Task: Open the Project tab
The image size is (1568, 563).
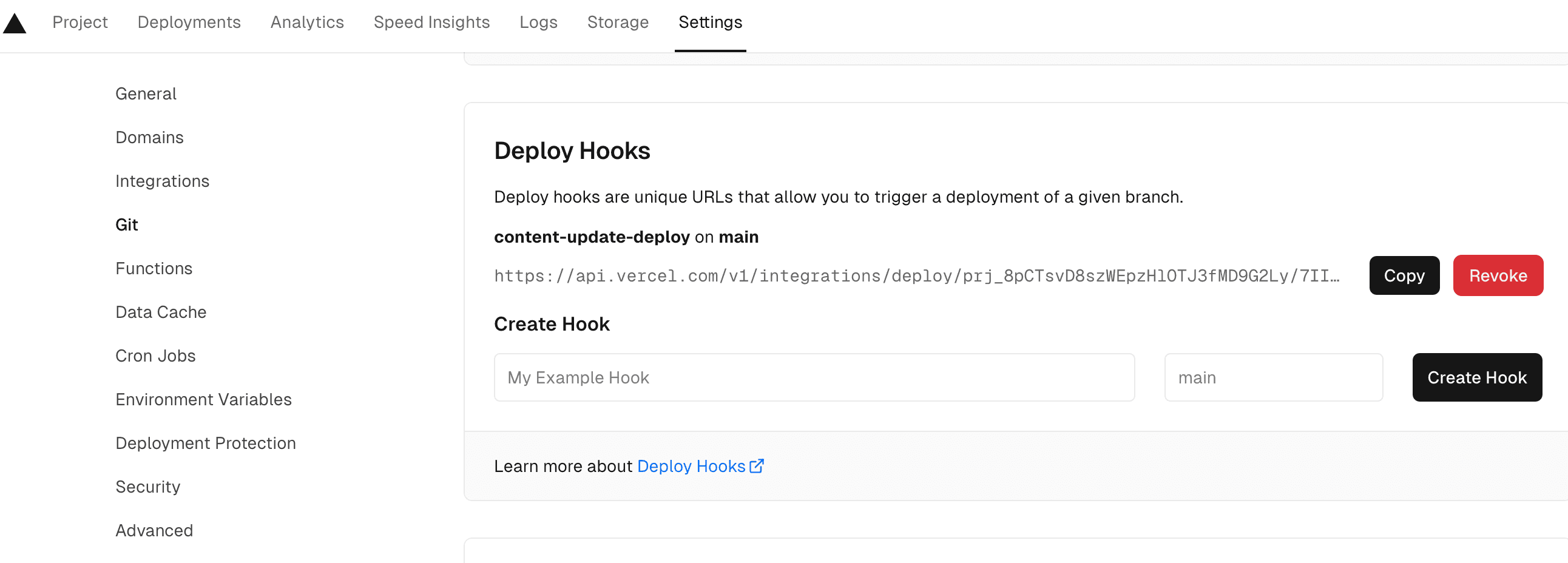Action: 79,22
